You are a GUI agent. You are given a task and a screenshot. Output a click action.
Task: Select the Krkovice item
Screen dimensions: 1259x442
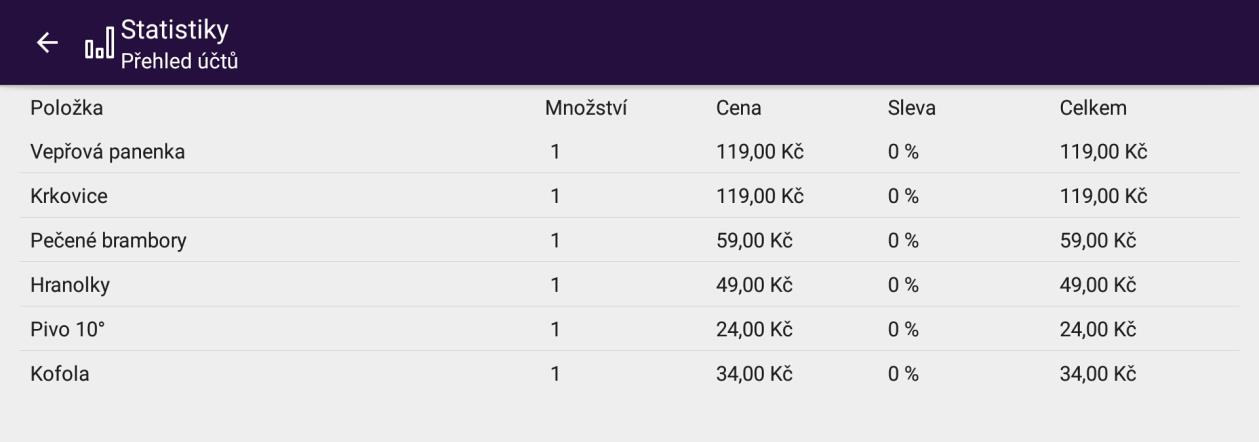69,197
